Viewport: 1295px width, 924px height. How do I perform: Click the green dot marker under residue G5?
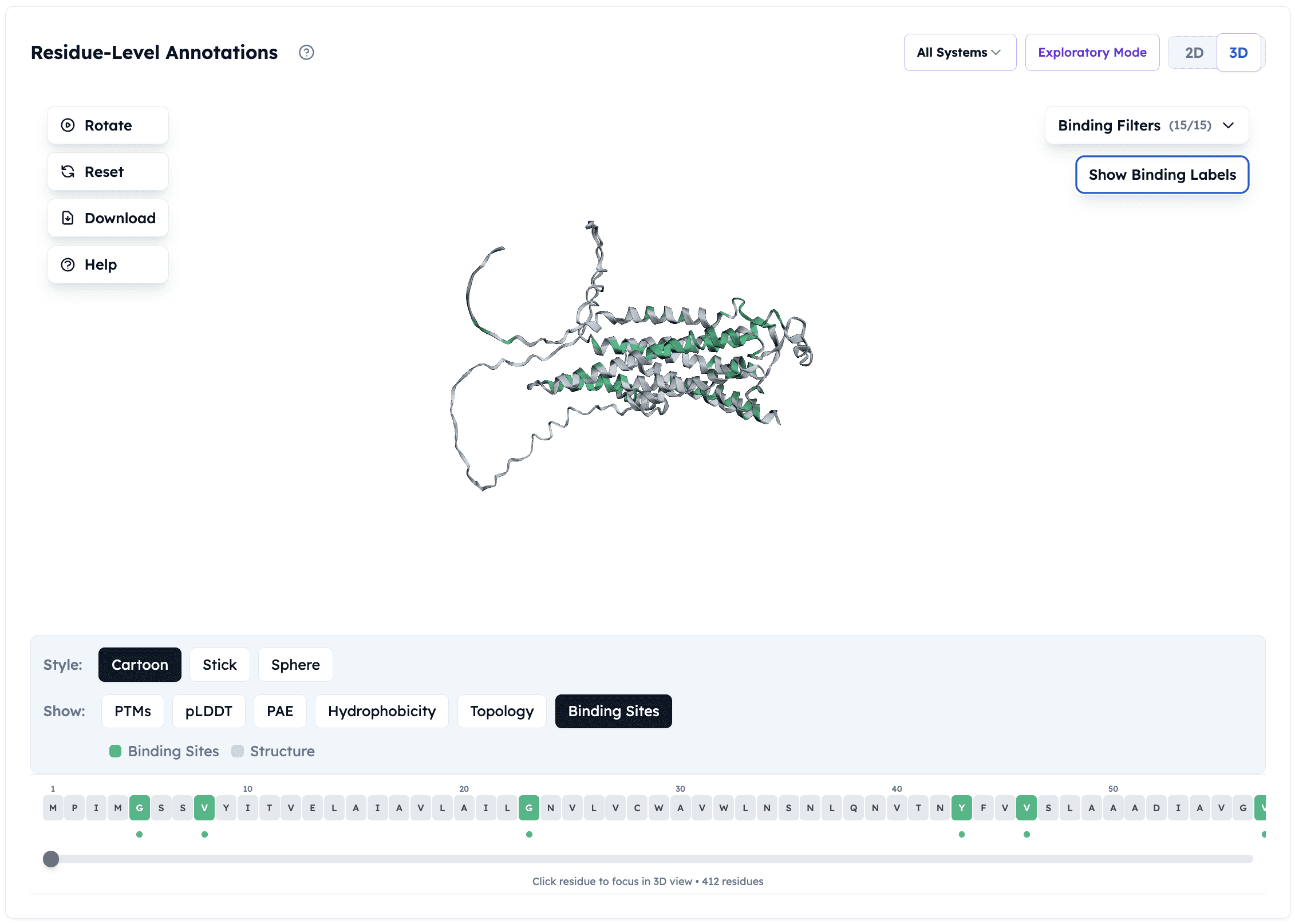[x=140, y=835]
